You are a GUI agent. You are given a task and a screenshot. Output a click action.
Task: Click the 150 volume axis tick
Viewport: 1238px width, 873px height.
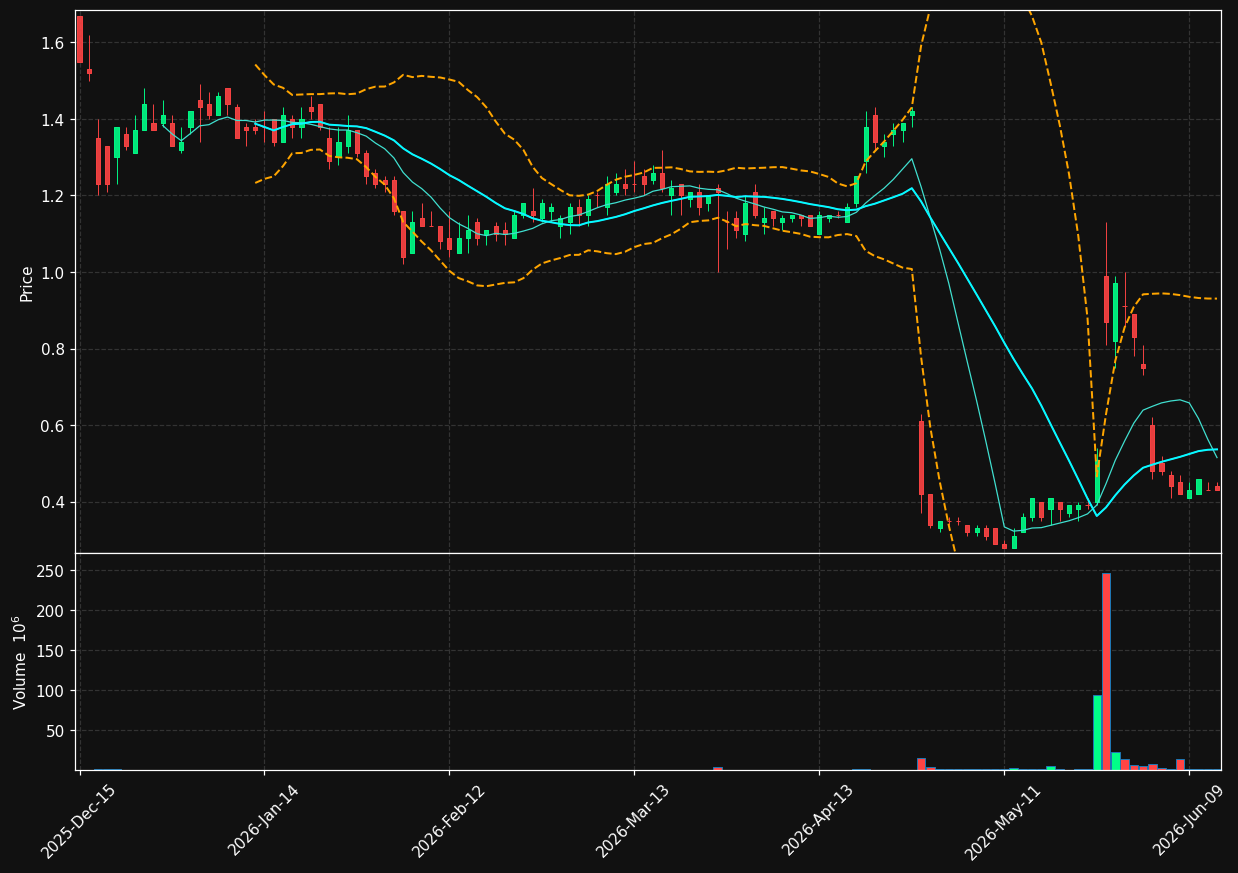(x=53, y=651)
